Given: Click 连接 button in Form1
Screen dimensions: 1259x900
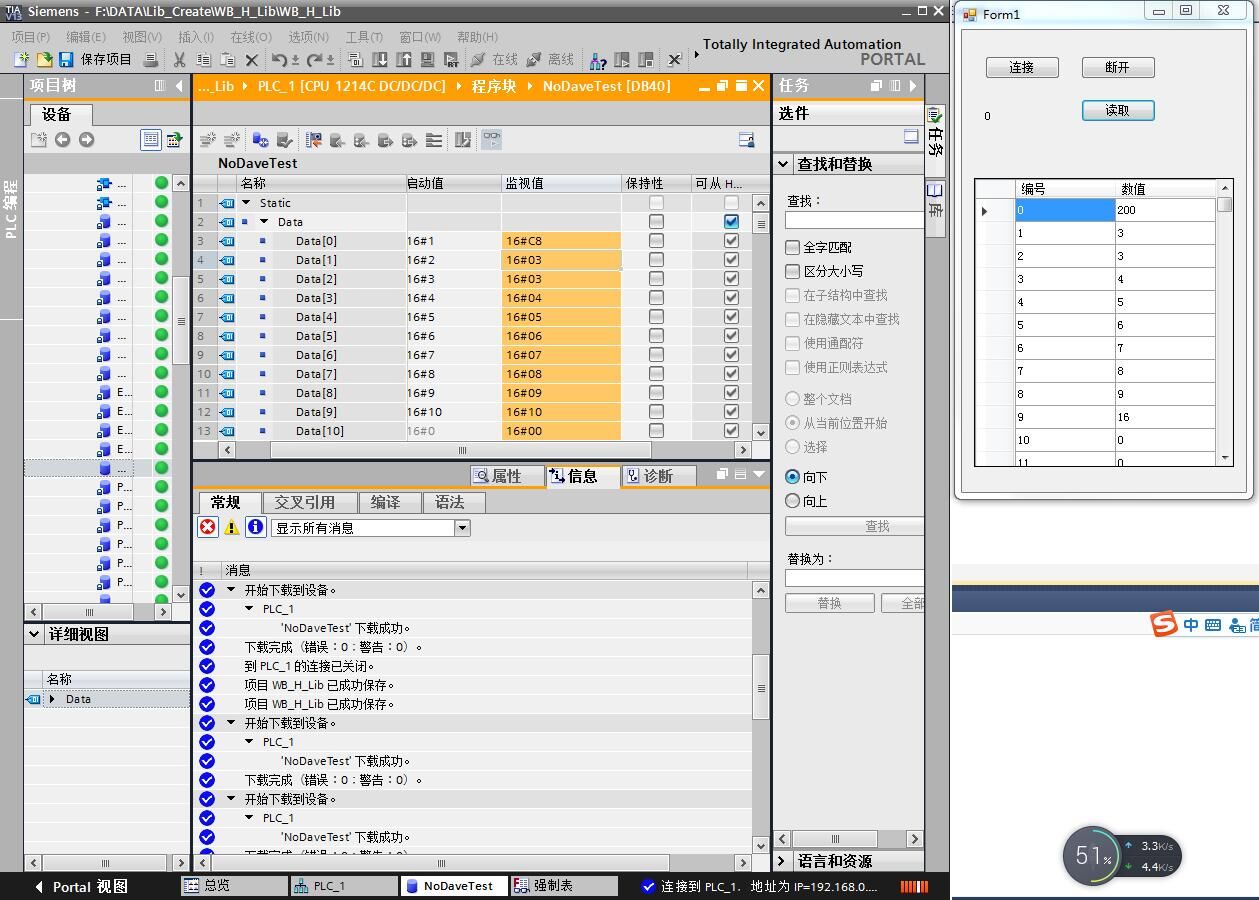Looking at the screenshot, I should tap(1022, 67).
